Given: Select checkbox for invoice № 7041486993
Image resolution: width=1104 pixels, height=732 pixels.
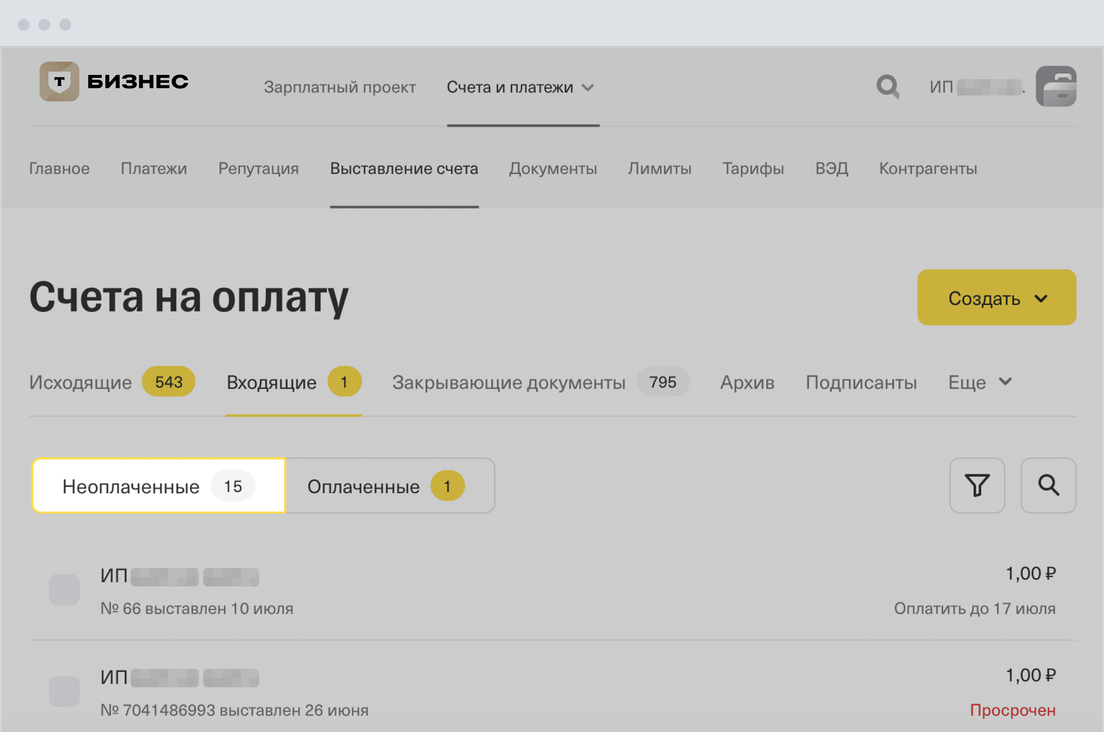Looking at the screenshot, I should tap(65, 691).
